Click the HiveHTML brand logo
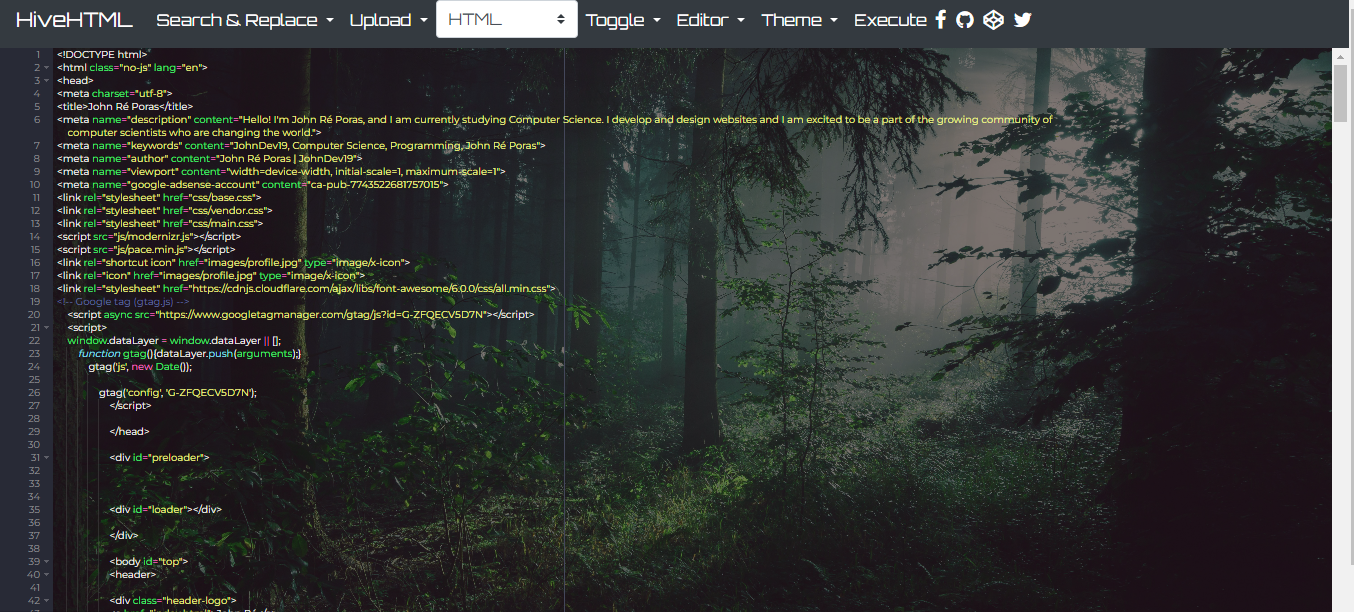Image resolution: width=1354 pixels, height=612 pixels. click(76, 20)
